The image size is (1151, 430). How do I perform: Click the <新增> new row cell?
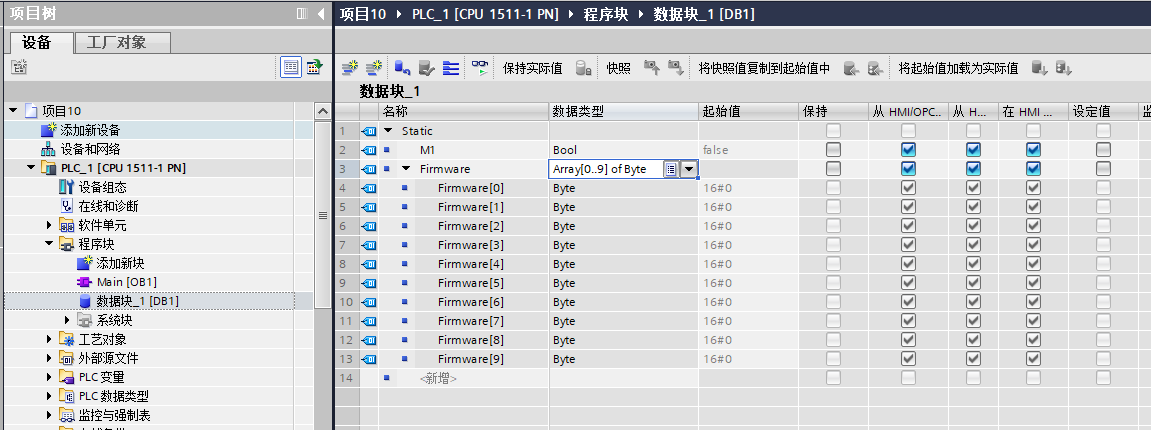[x=437, y=378]
